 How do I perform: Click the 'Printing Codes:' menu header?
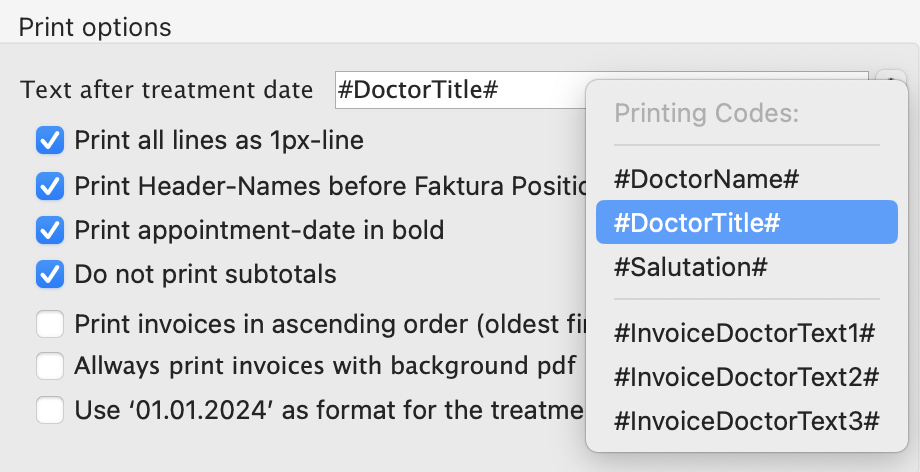tap(706, 113)
